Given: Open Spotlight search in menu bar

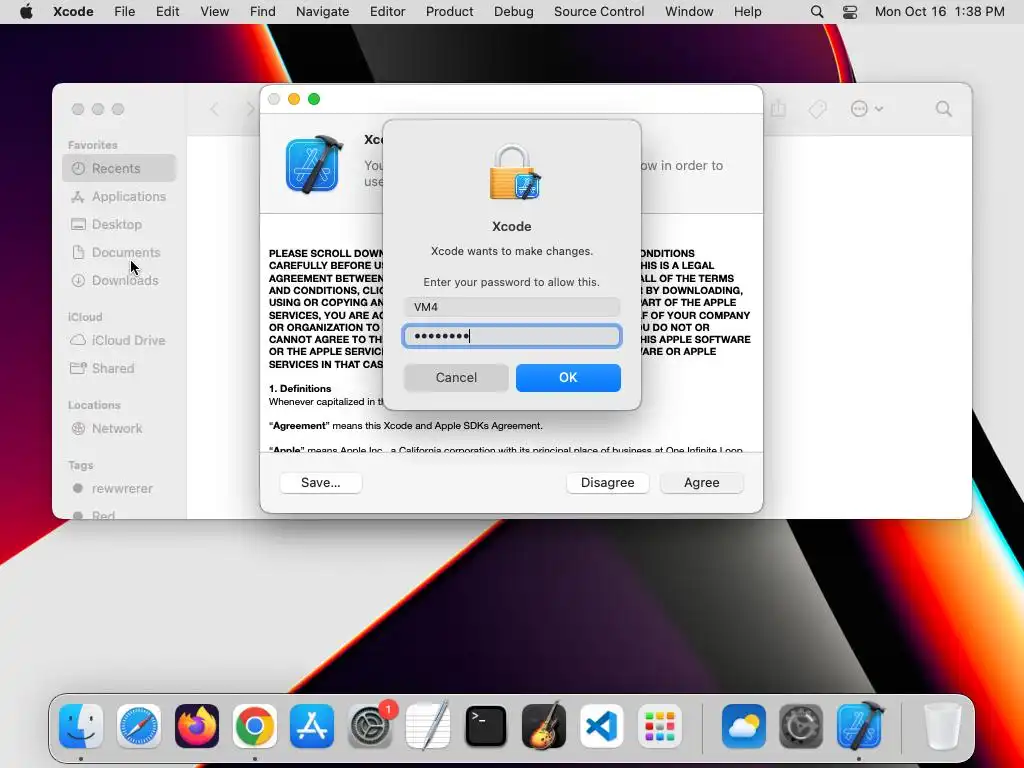Looking at the screenshot, I should tap(816, 12).
